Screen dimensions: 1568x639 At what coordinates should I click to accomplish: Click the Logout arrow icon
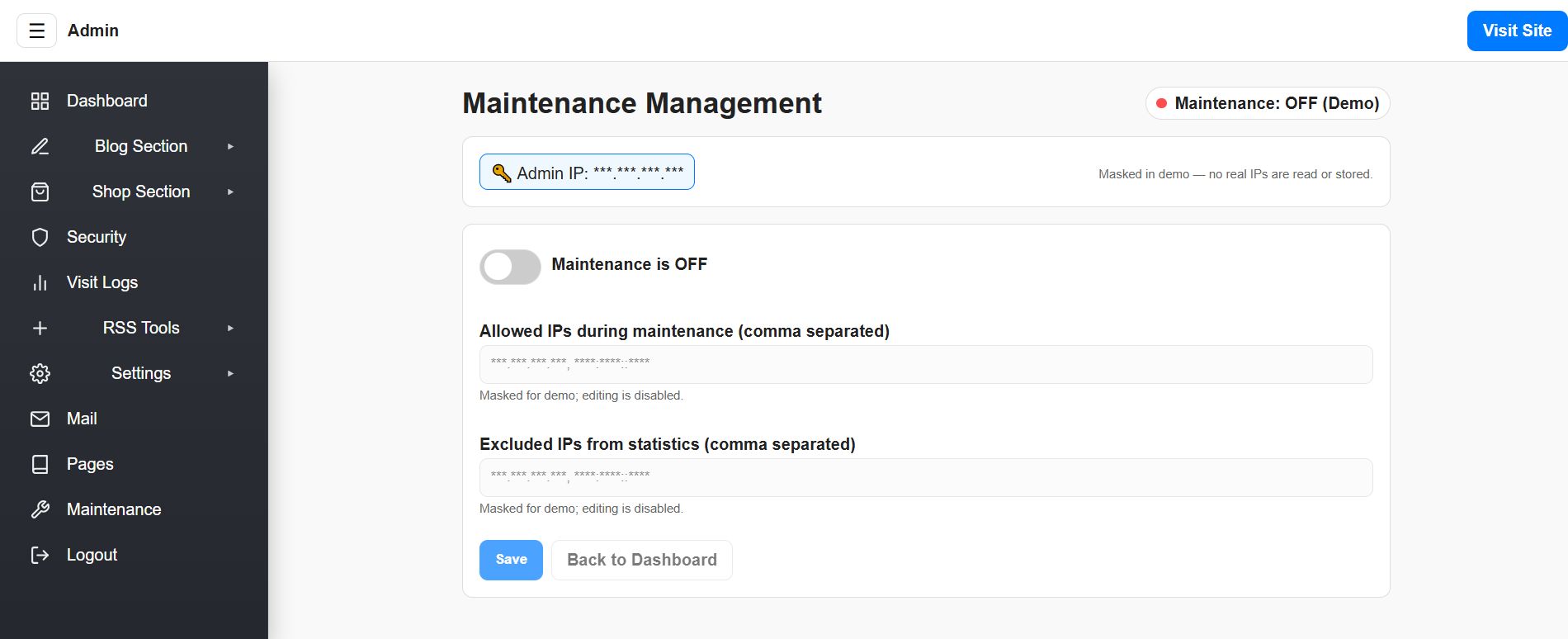coord(40,555)
